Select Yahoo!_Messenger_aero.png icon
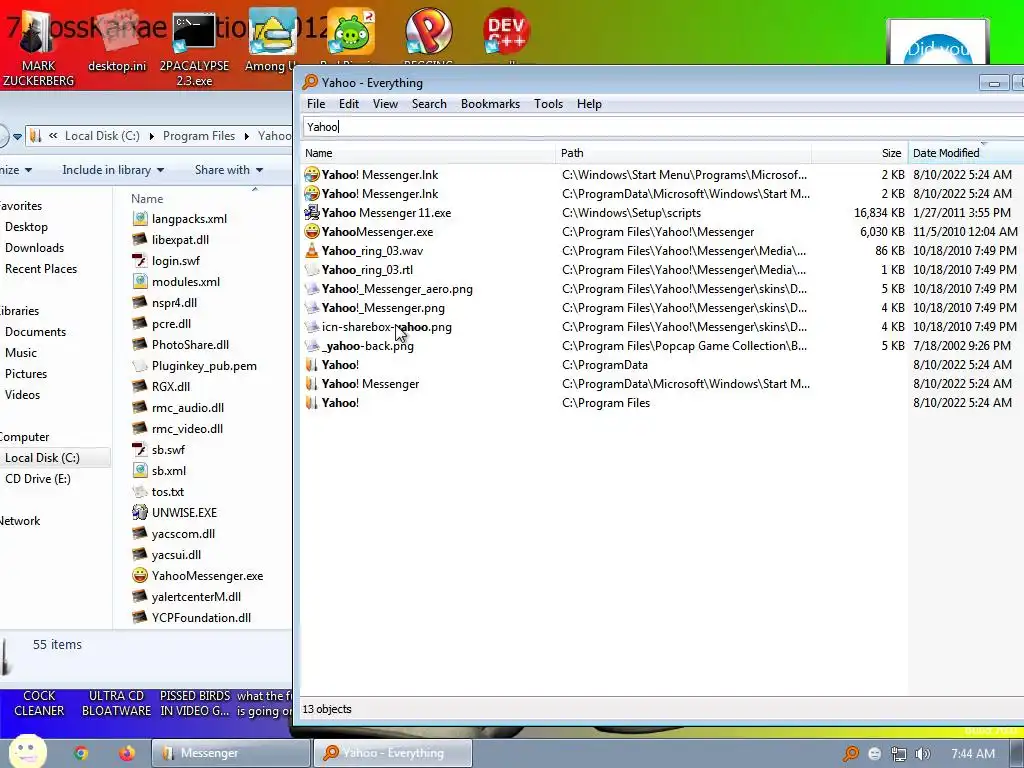The height and width of the screenshot is (768, 1024). pos(312,289)
